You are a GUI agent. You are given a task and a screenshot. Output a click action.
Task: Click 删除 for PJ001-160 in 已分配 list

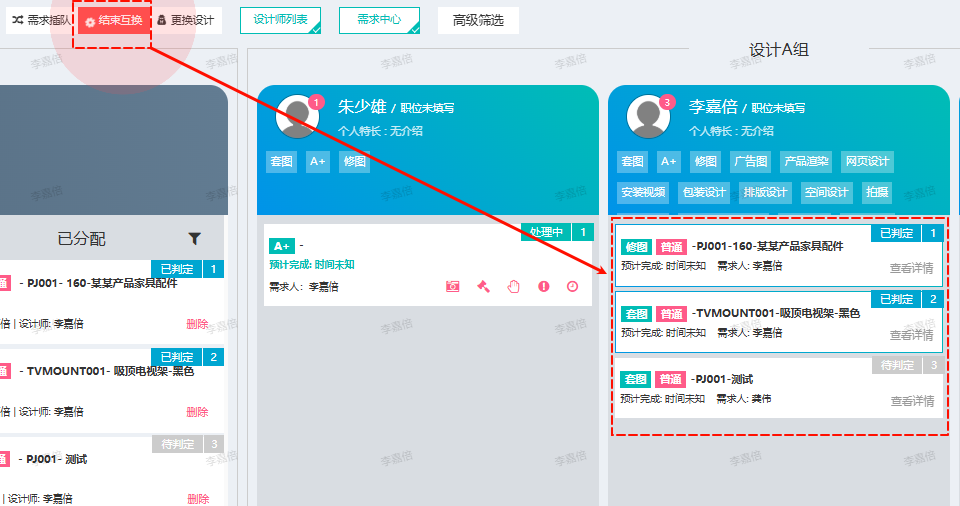pos(197,324)
